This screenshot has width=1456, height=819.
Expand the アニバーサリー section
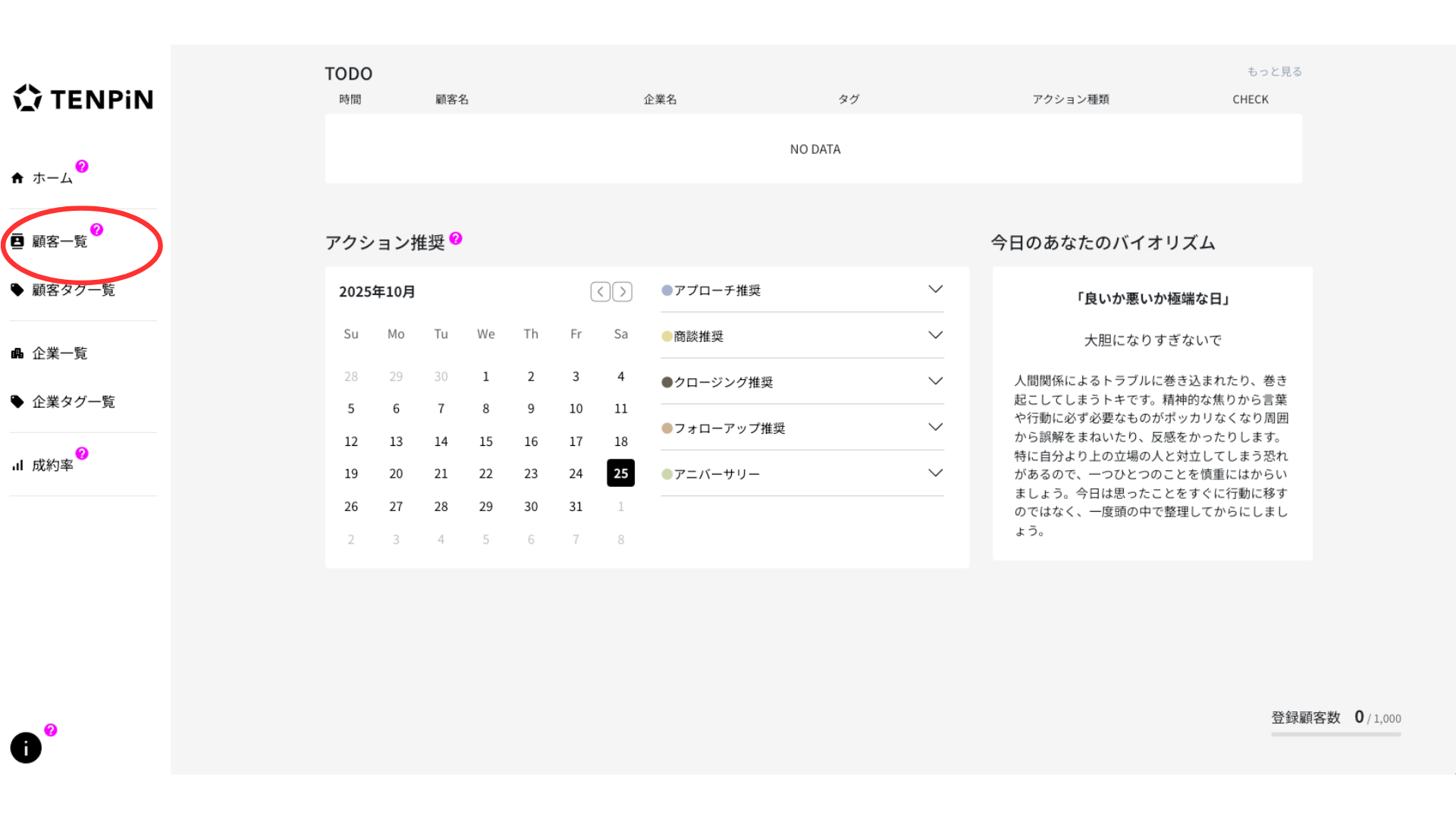coord(935,473)
